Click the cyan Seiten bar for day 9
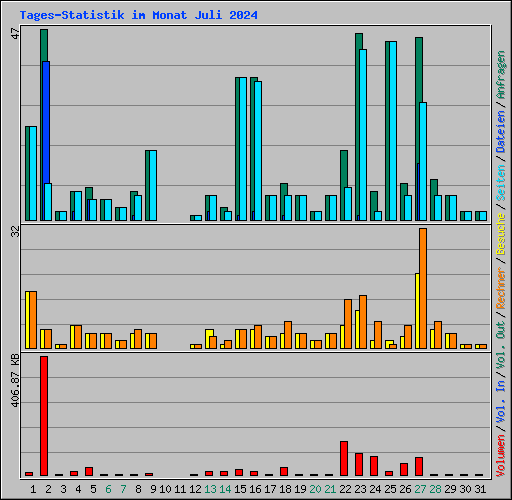The width and height of the screenshot is (512, 500). [x=153, y=185]
